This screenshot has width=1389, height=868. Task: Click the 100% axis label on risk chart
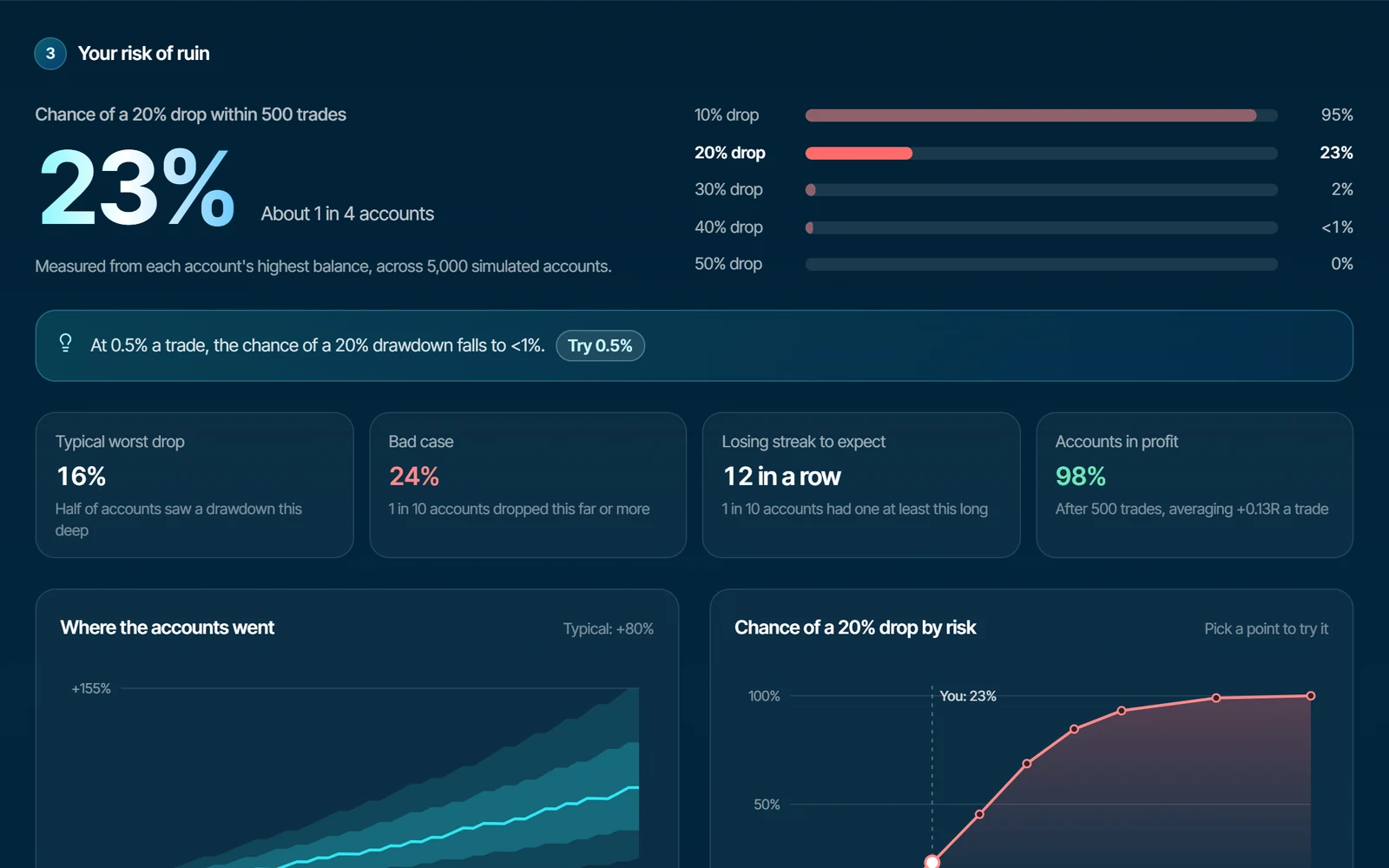(764, 696)
